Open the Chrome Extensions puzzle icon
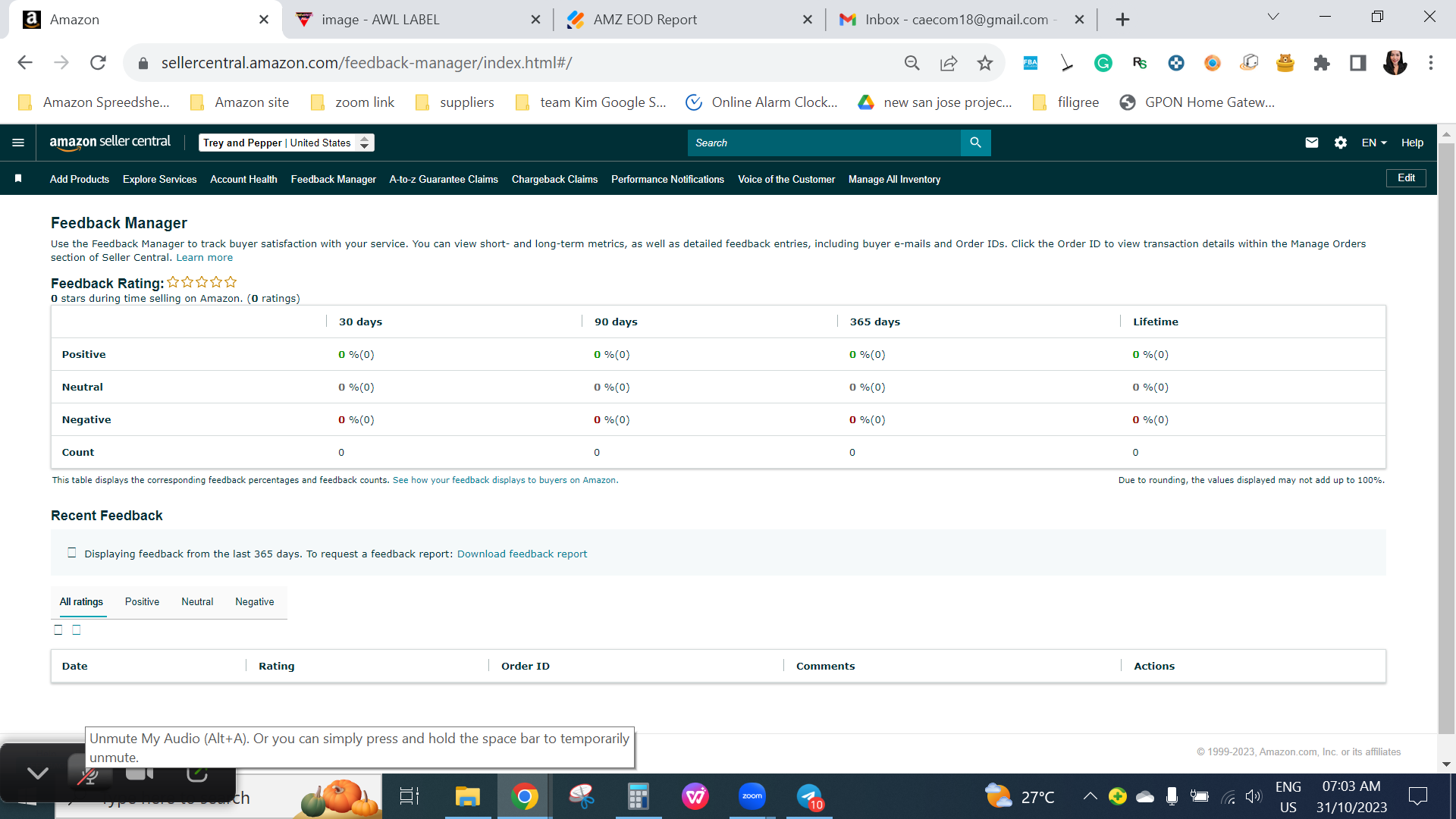The height and width of the screenshot is (819, 1456). coord(1322,63)
